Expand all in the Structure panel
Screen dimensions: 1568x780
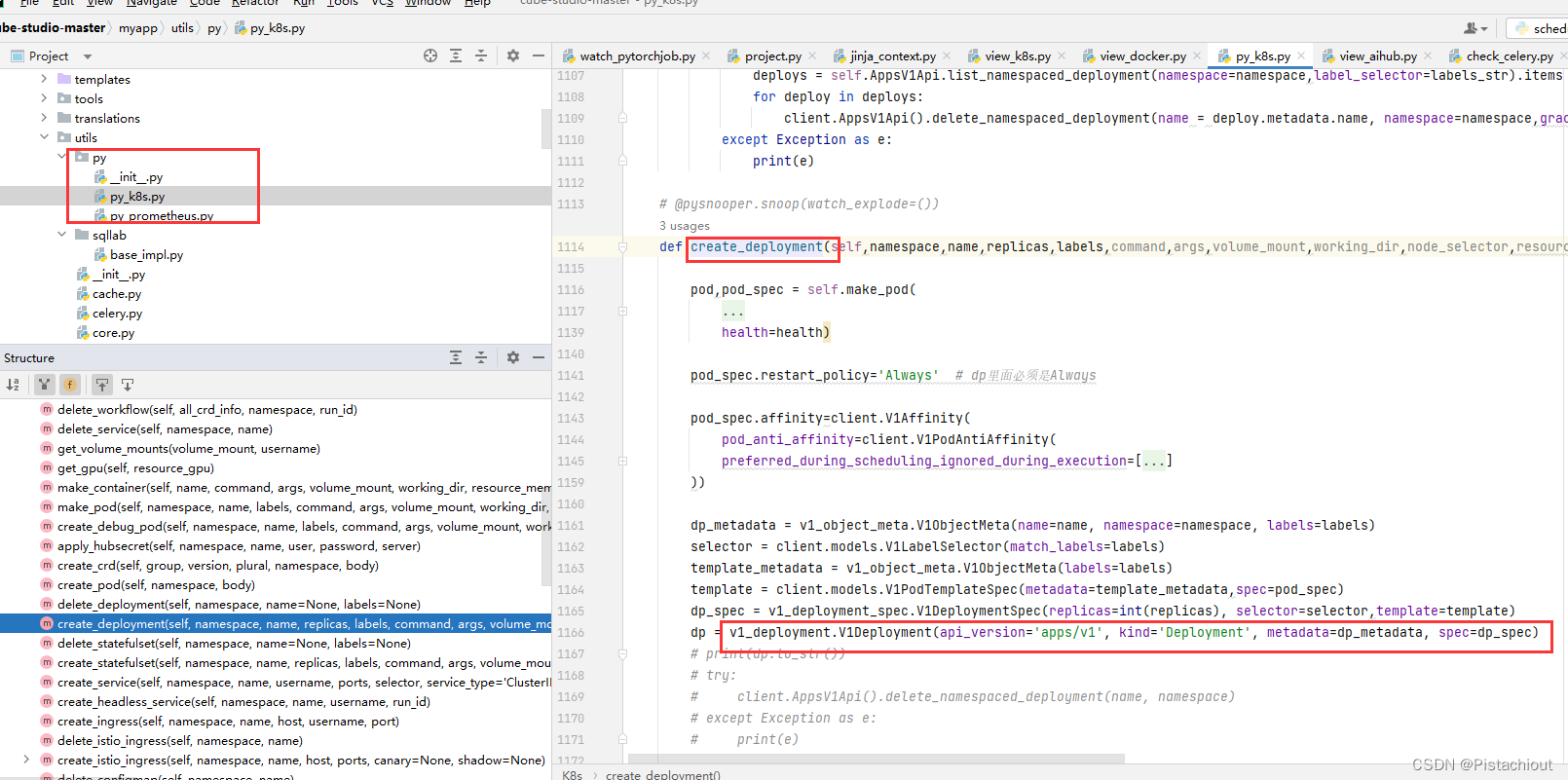(456, 358)
